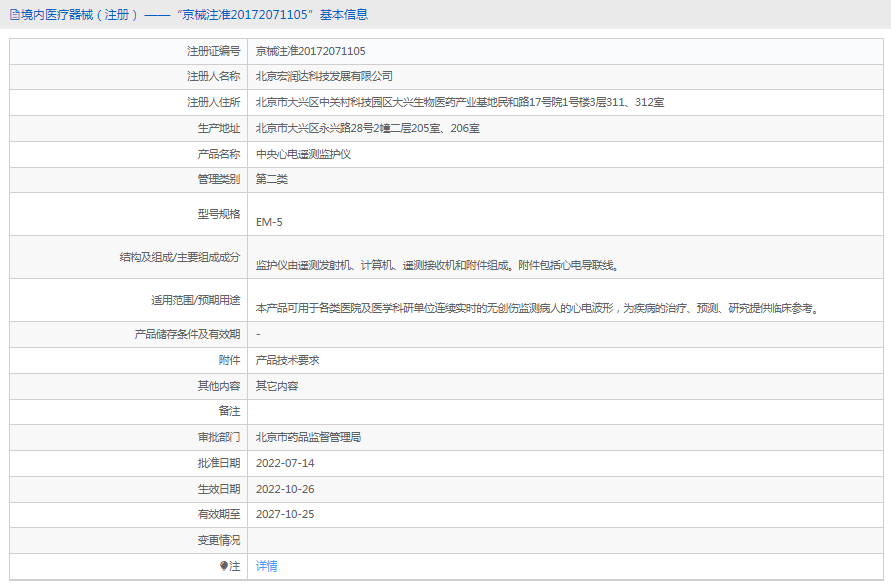The width and height of the screenshot is (891, 586).
Task: Click attachment value 产品技术要求
Action: coord(288,360)
